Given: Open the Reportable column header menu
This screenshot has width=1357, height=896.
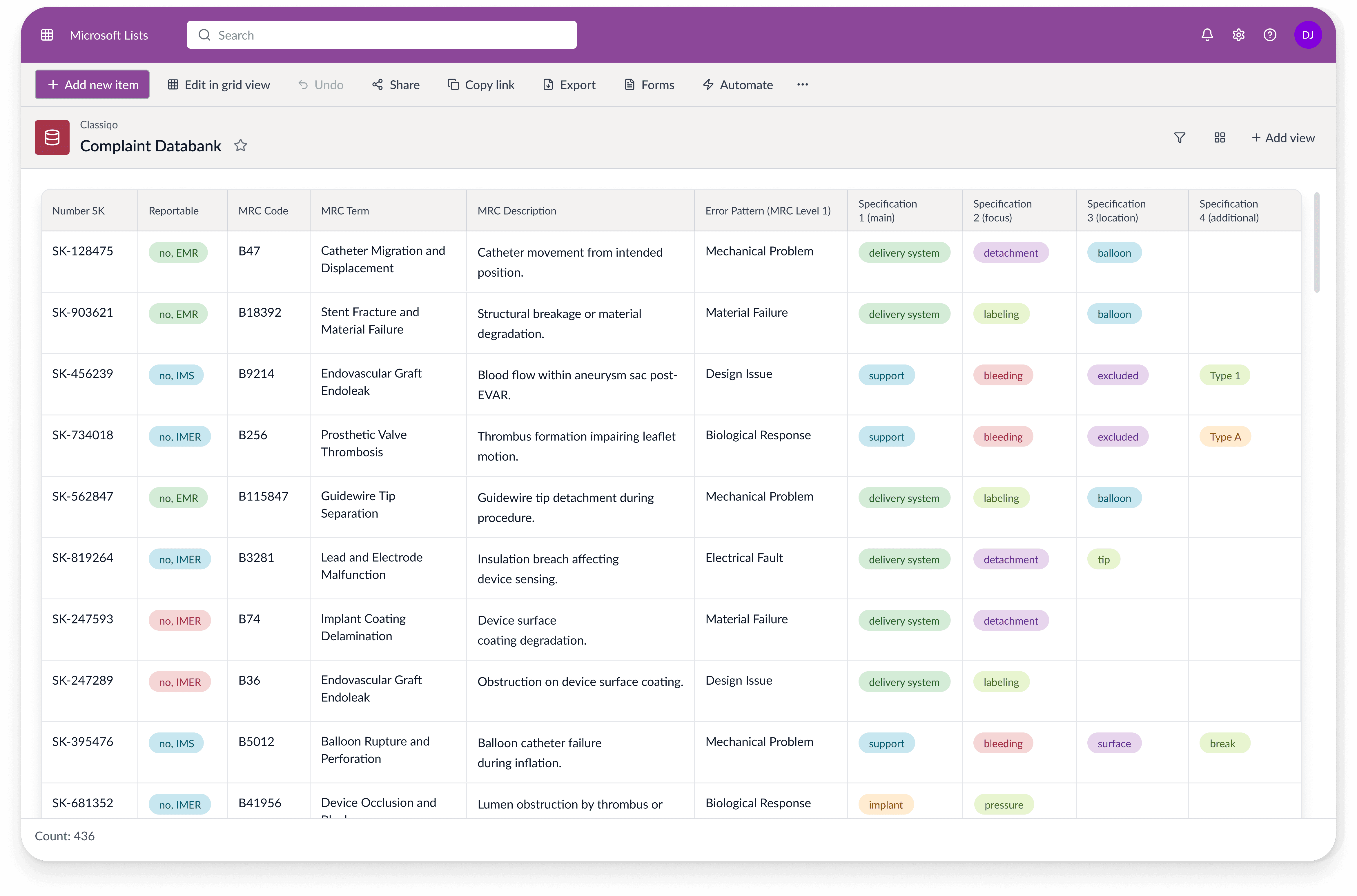Looking at the screenshot, I should pos(174,211).
